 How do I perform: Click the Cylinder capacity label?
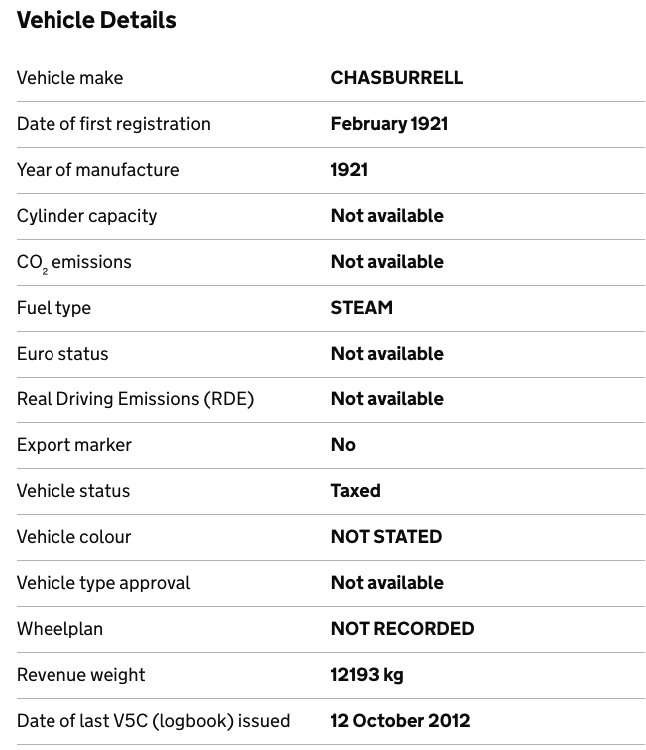point(87,216)
